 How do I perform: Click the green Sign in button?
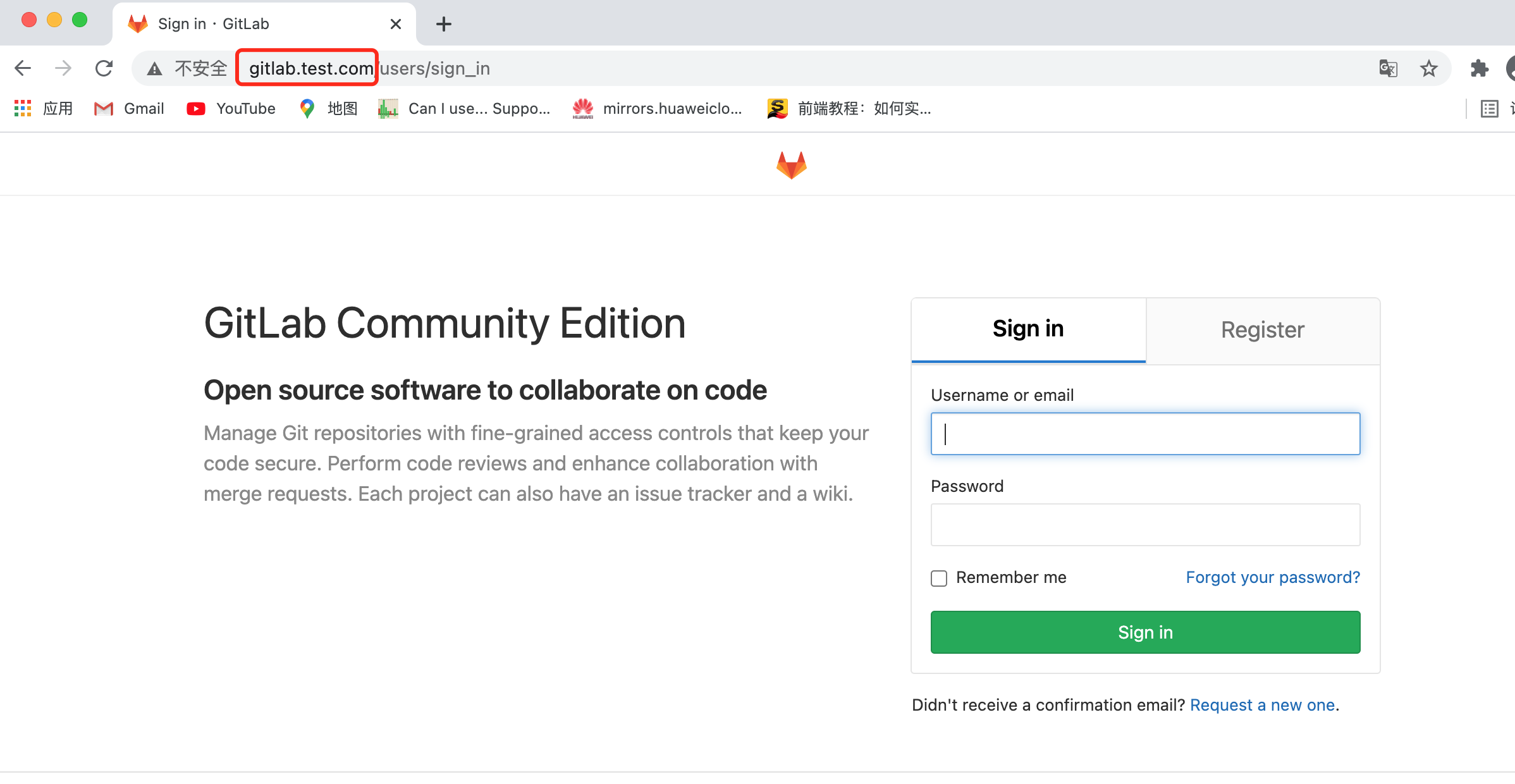(1144, 632)
